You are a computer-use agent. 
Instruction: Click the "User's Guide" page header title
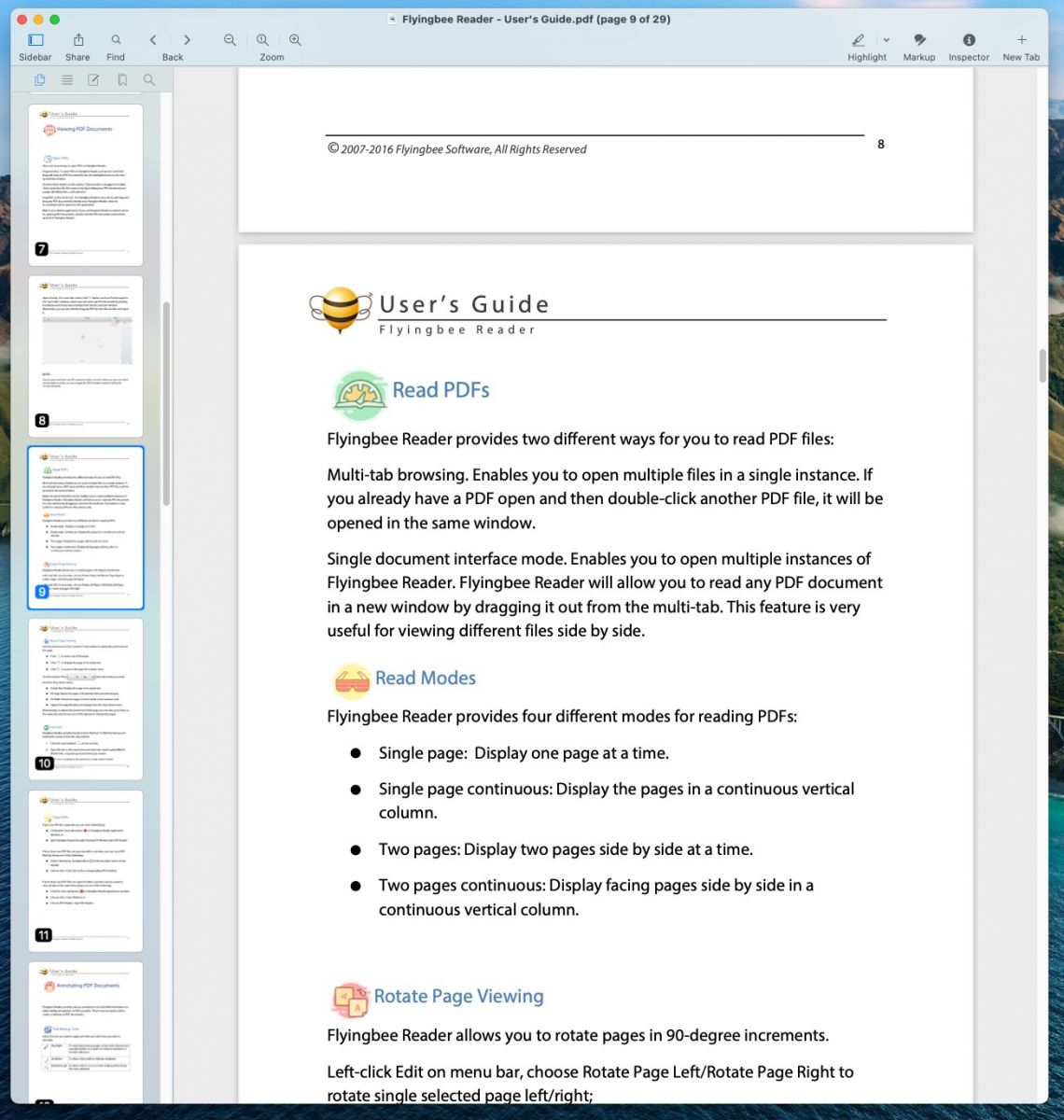click(x=464, y=304)
